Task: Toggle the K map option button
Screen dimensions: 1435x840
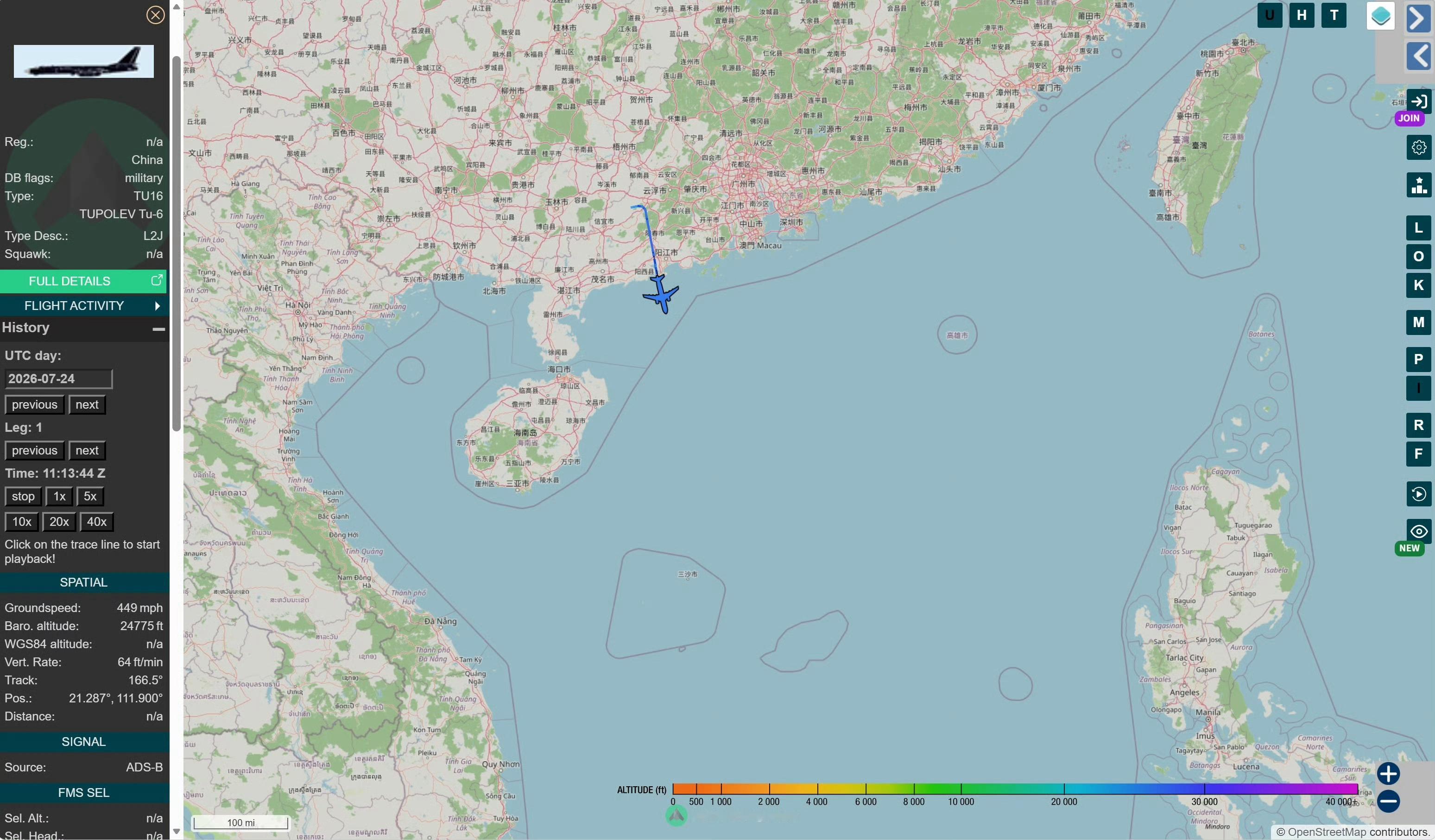Action: click(1418, 286)
